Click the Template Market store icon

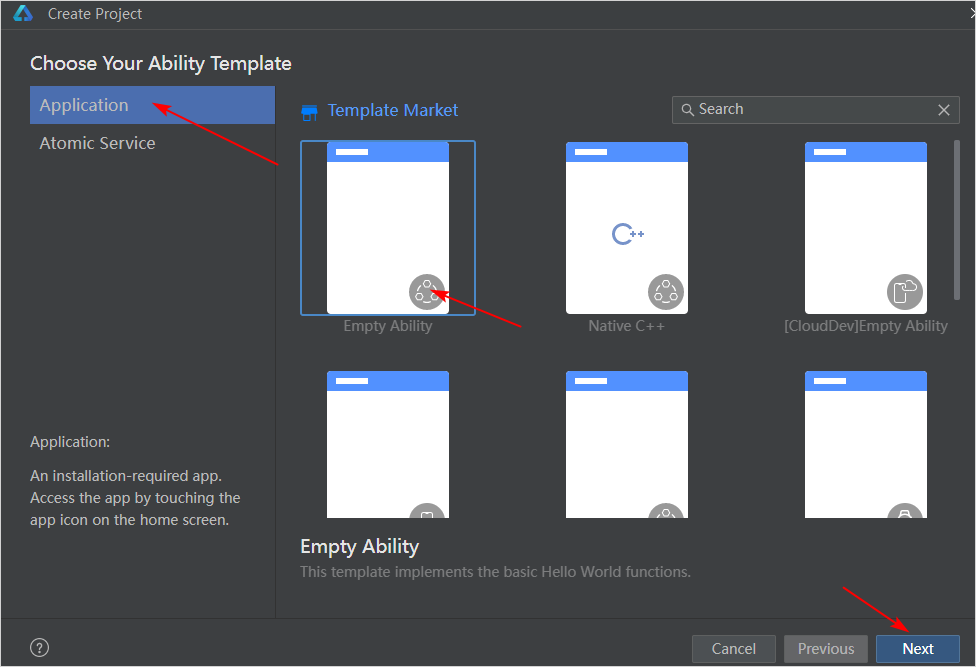309,112
